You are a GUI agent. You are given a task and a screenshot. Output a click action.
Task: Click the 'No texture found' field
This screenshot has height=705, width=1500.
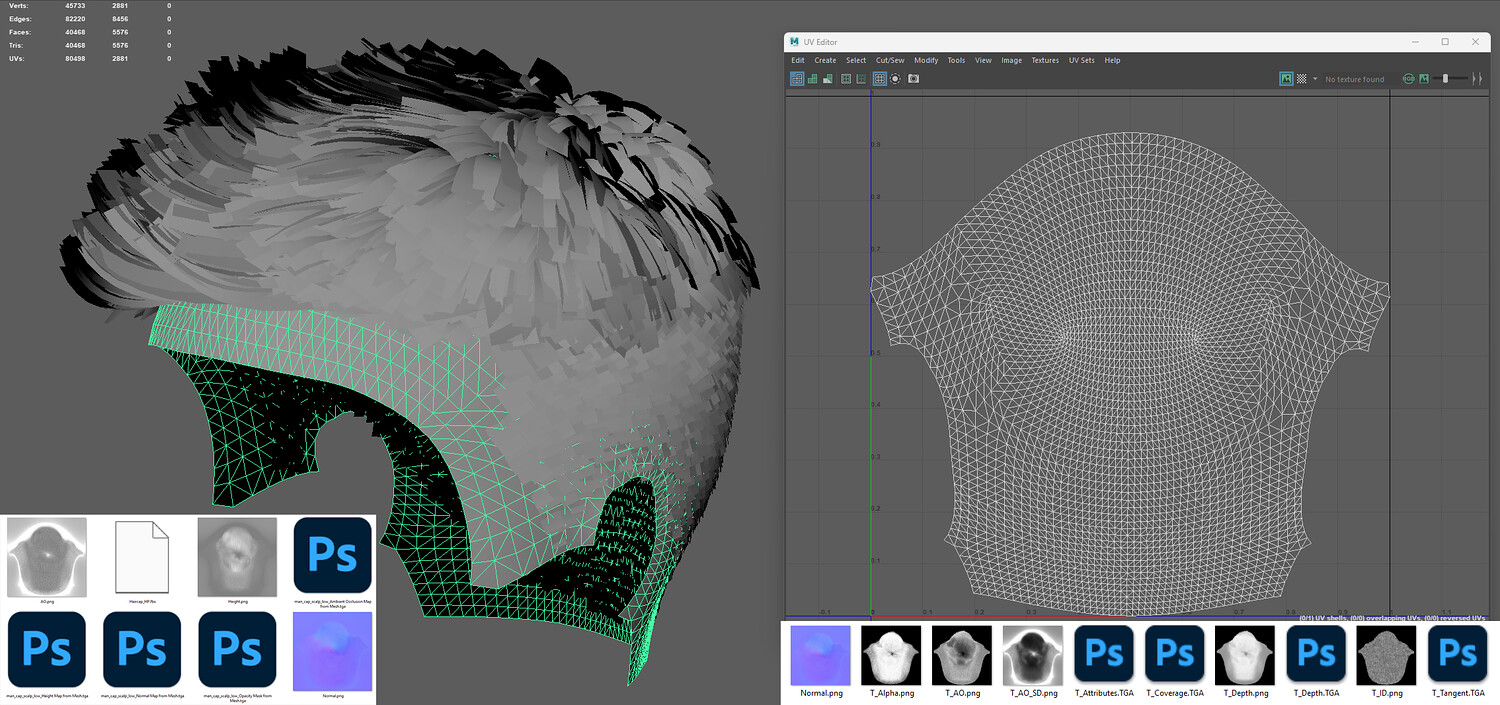(1355, 79)
